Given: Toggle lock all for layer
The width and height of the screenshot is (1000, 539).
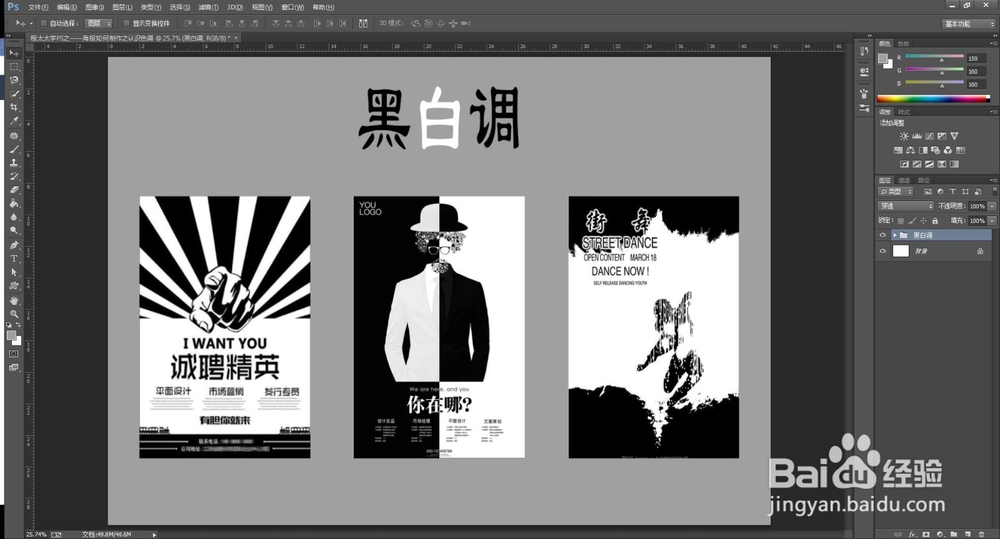Looking at the screenshot, I should pos(935,221).
